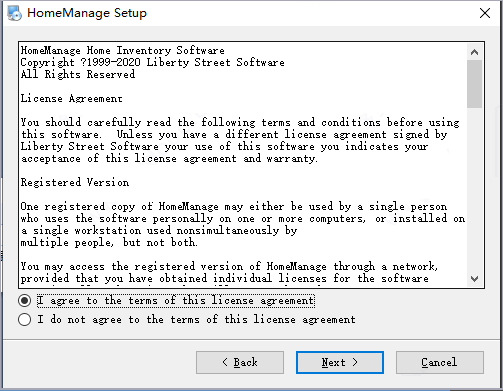The width and height of the screenshot is (503, 391).
Task: Go to the previous step with Back
Action: (240, 362)
